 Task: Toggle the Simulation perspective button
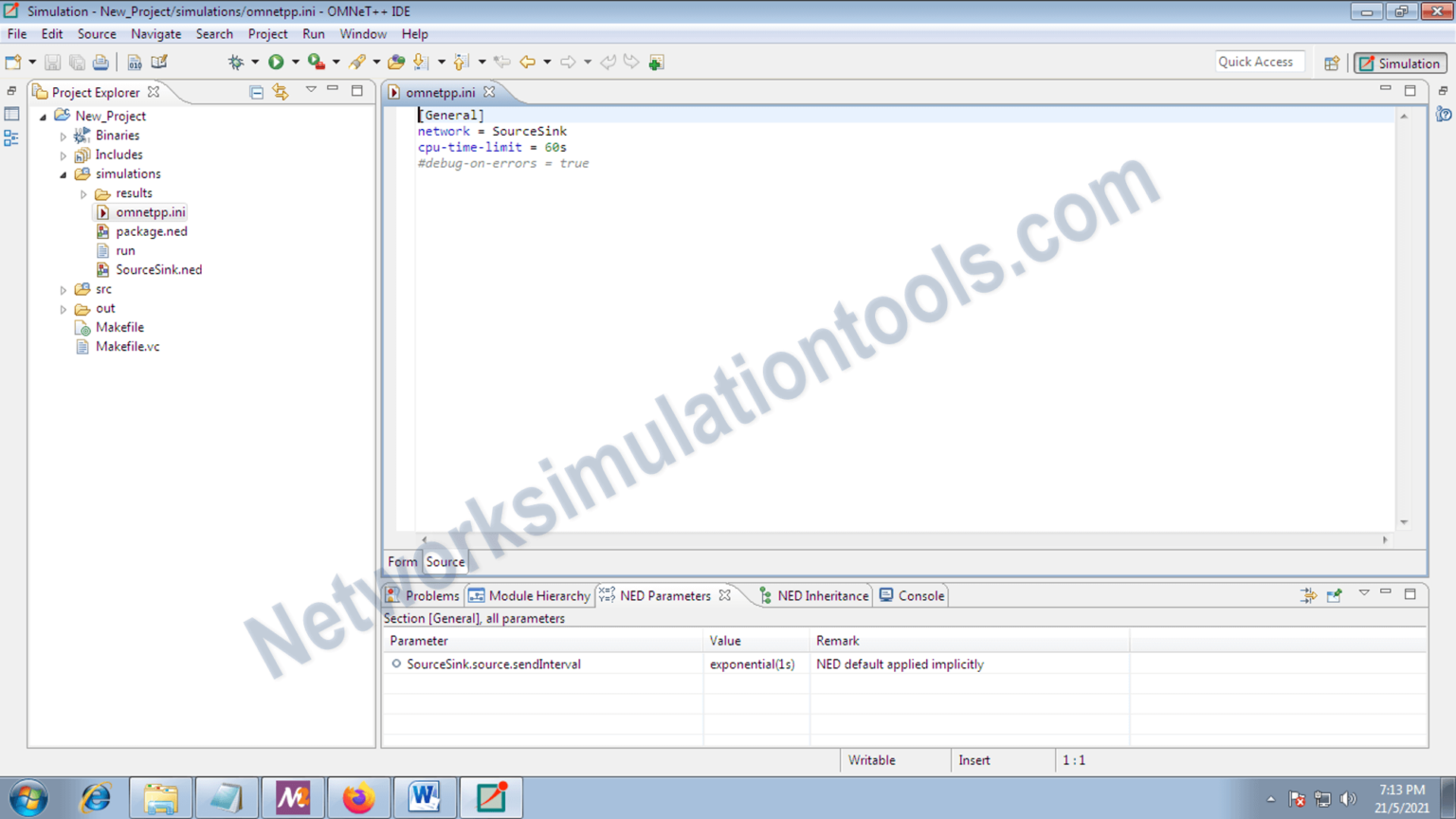1400,62
